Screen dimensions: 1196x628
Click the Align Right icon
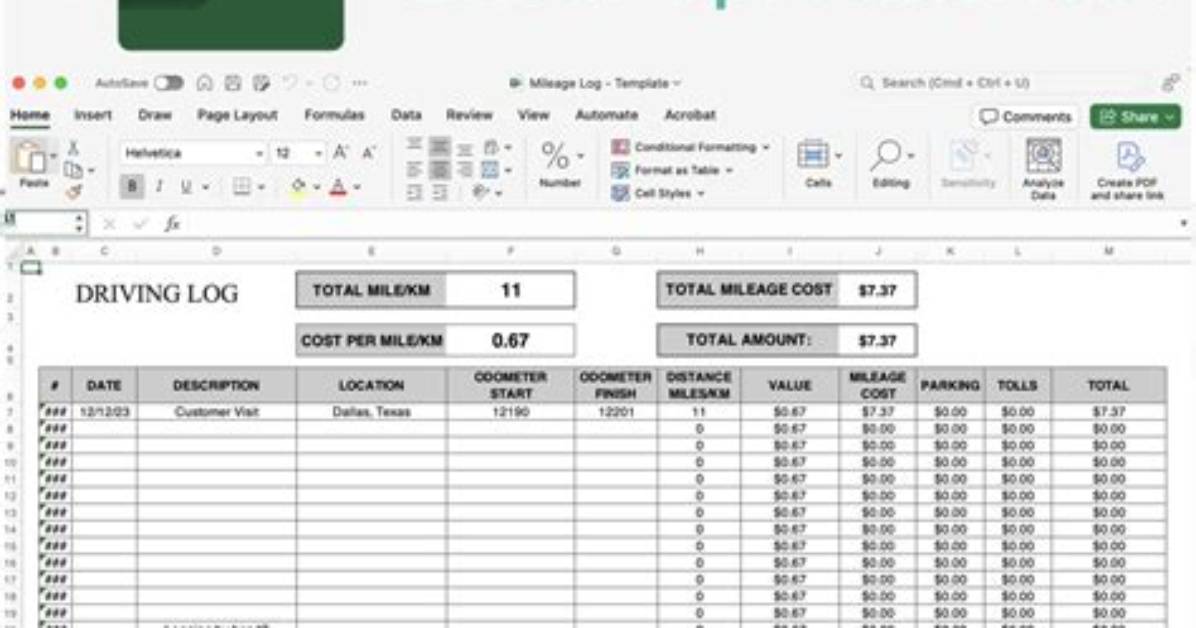pyautogui.click(x=465, y=169)
